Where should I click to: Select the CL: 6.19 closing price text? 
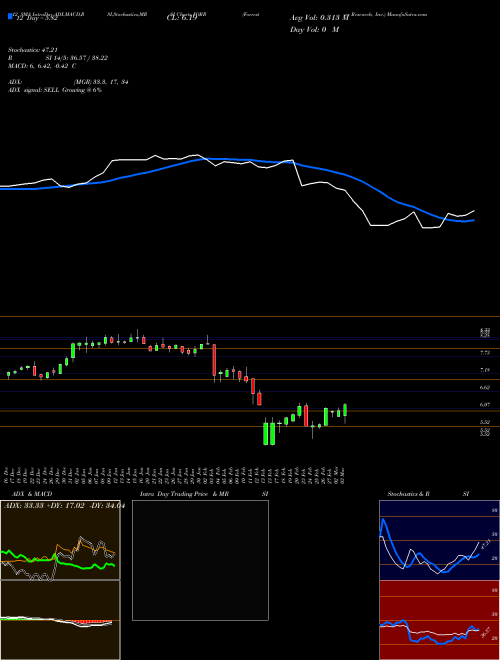tap(181, 18)
